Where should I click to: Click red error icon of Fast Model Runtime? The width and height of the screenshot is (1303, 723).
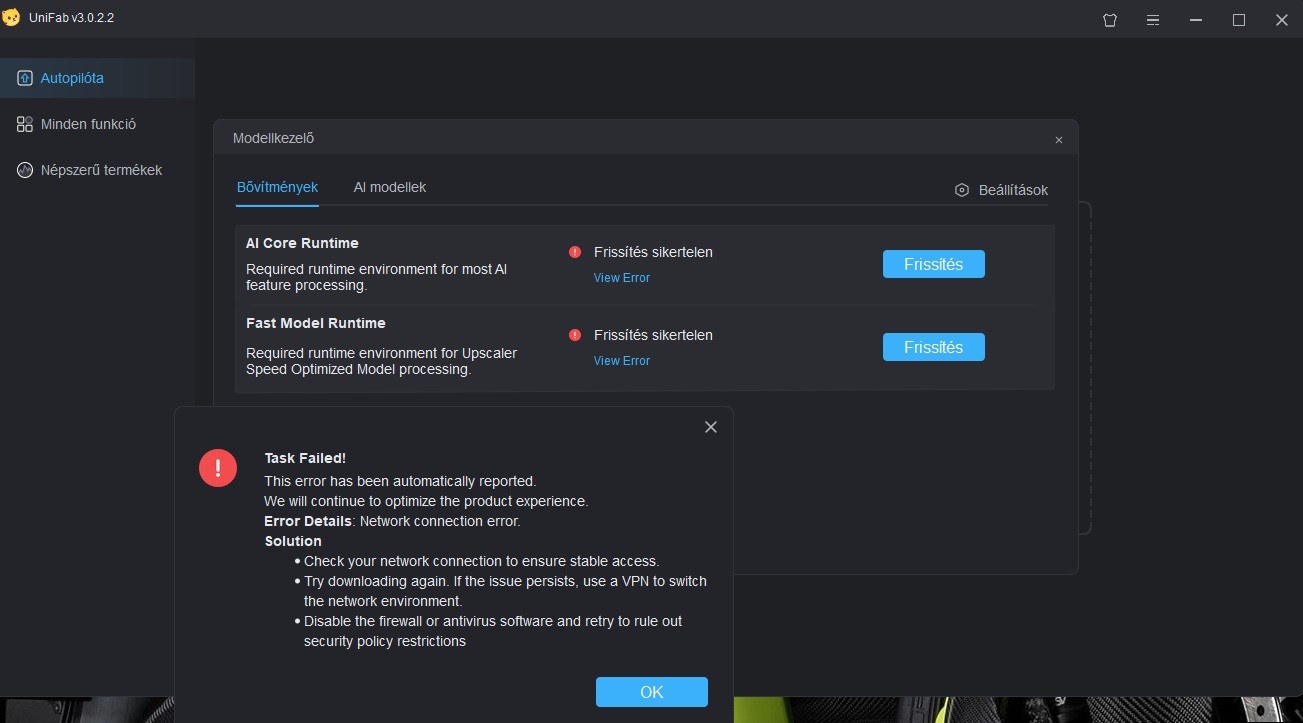coord(575,335)
